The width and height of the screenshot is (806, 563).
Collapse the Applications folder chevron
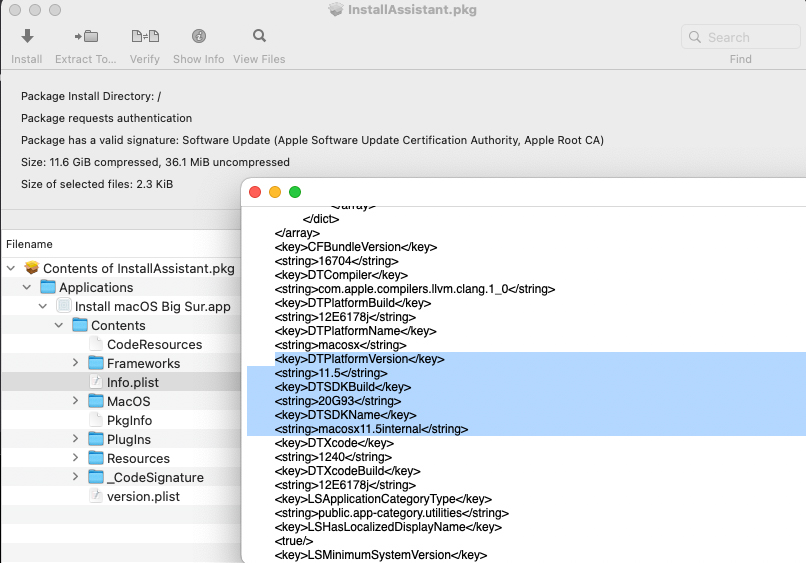[x=27, y=287]
